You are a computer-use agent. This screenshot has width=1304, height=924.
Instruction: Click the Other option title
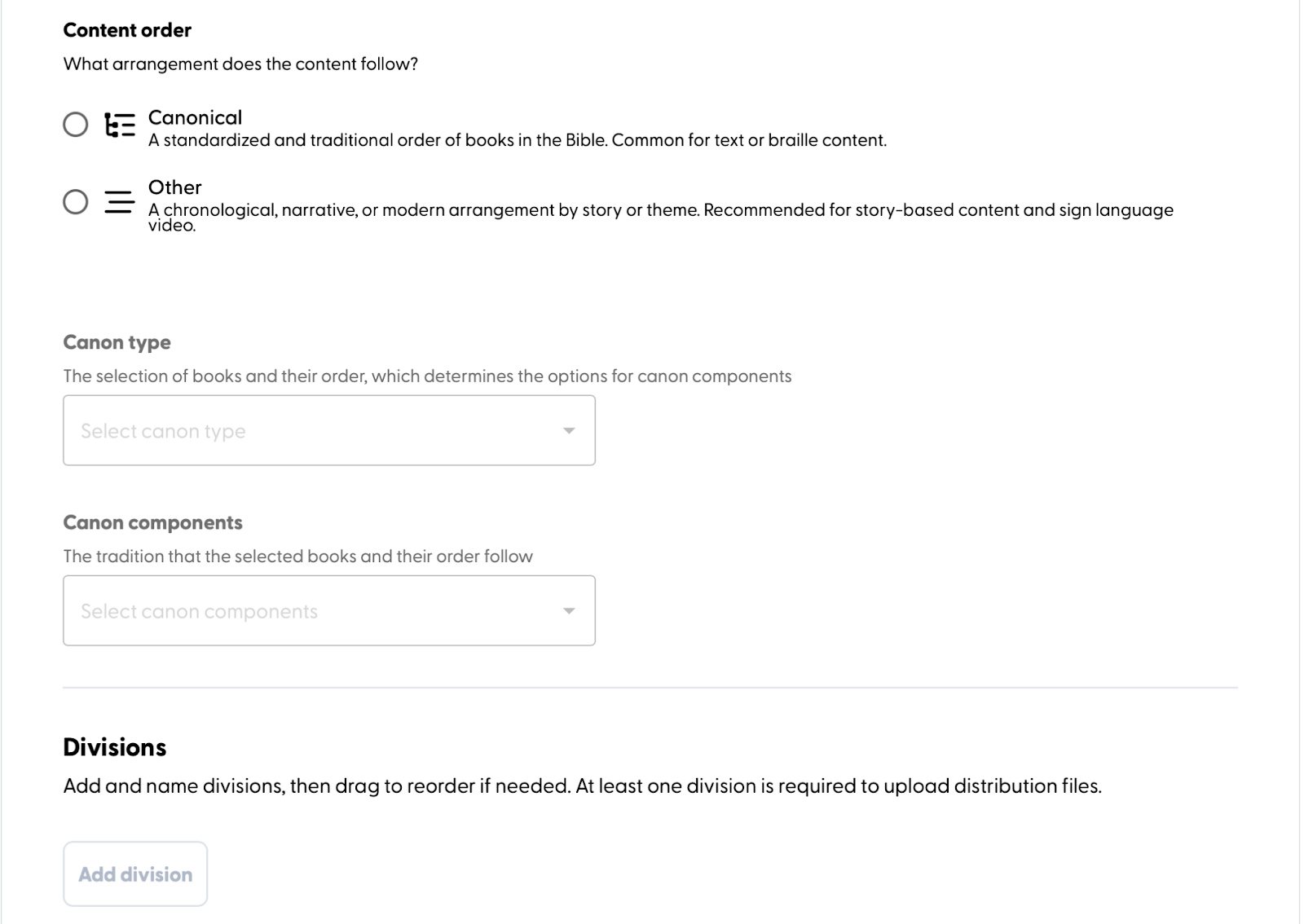tap(174, 187)
